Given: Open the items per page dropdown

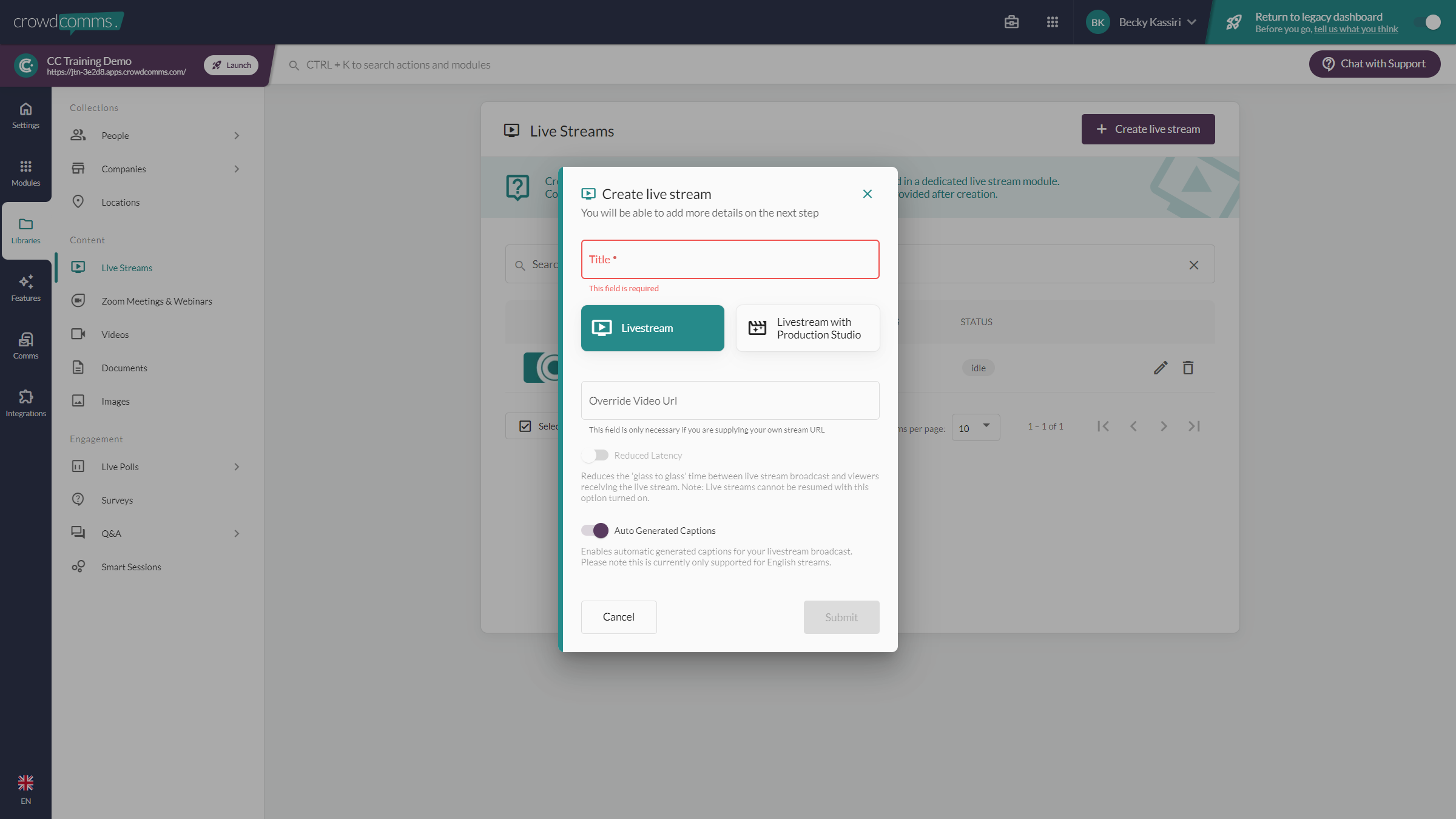Looking at the screenshot, I should click(x=976, y=428).
